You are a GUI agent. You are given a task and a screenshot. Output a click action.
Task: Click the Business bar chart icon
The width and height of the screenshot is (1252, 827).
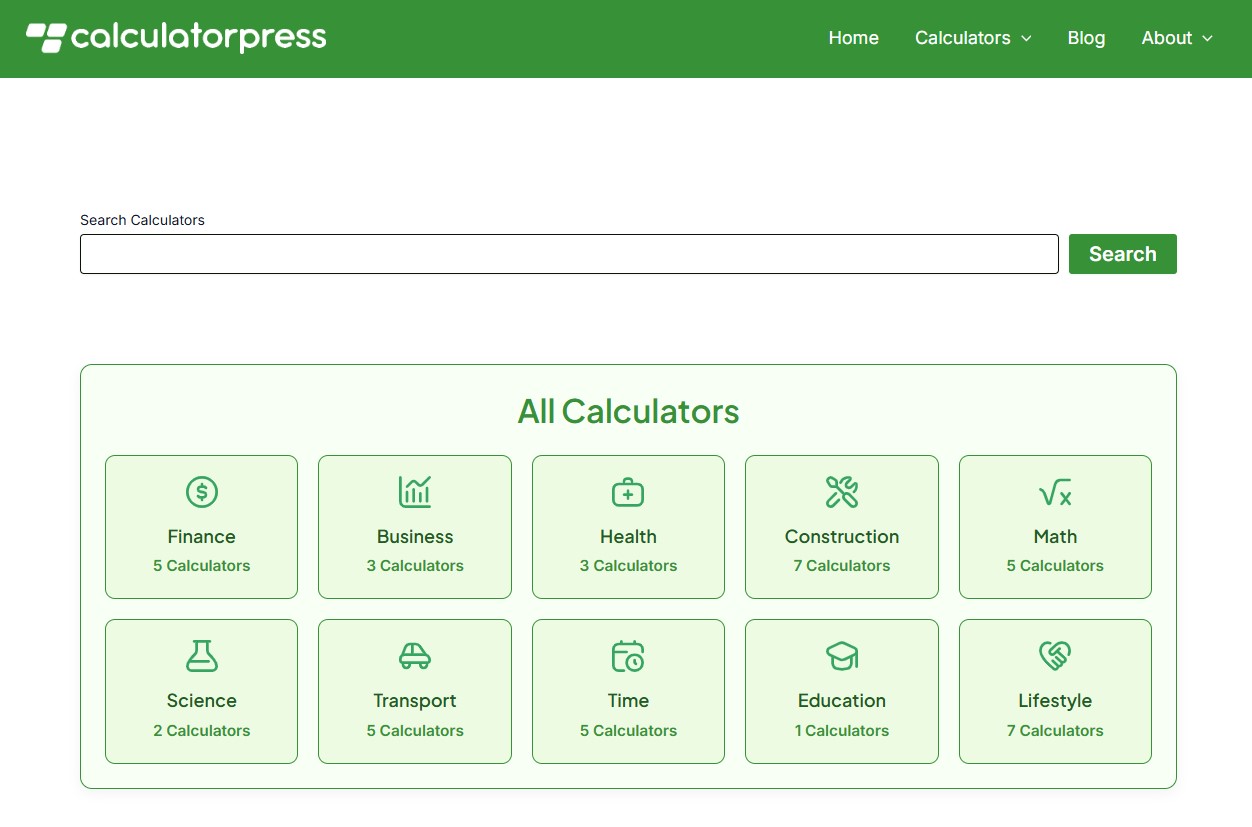coord(415,492)
